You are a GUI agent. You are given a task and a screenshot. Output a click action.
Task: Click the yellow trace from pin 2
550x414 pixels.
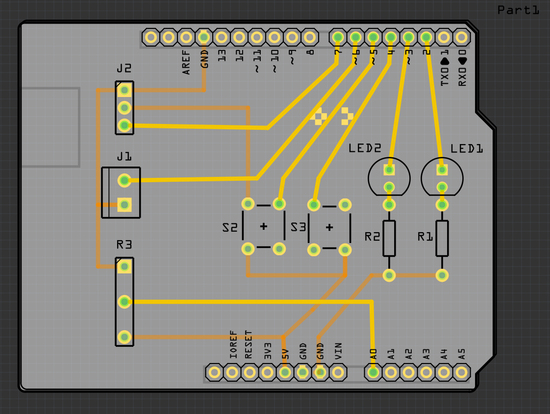point(434,104)
